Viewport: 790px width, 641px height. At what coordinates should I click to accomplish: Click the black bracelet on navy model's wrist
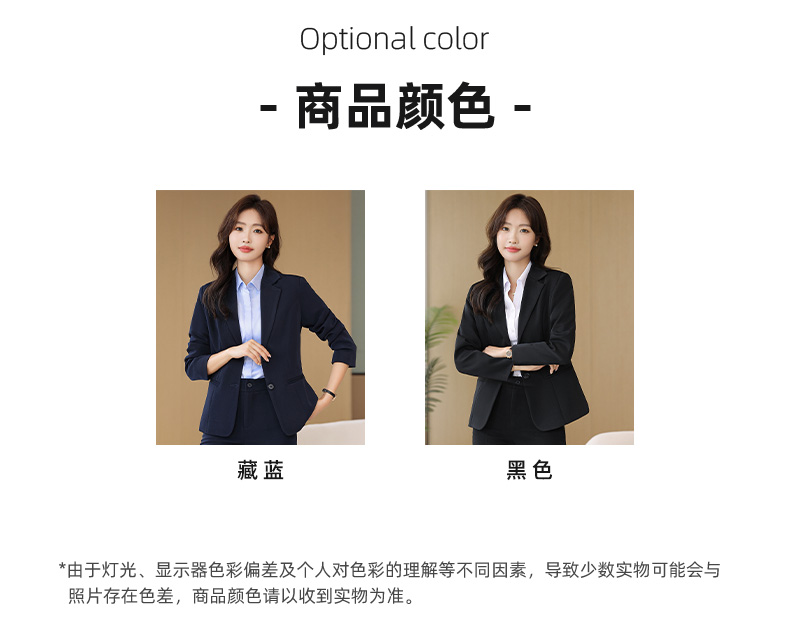tap(329, 393)
